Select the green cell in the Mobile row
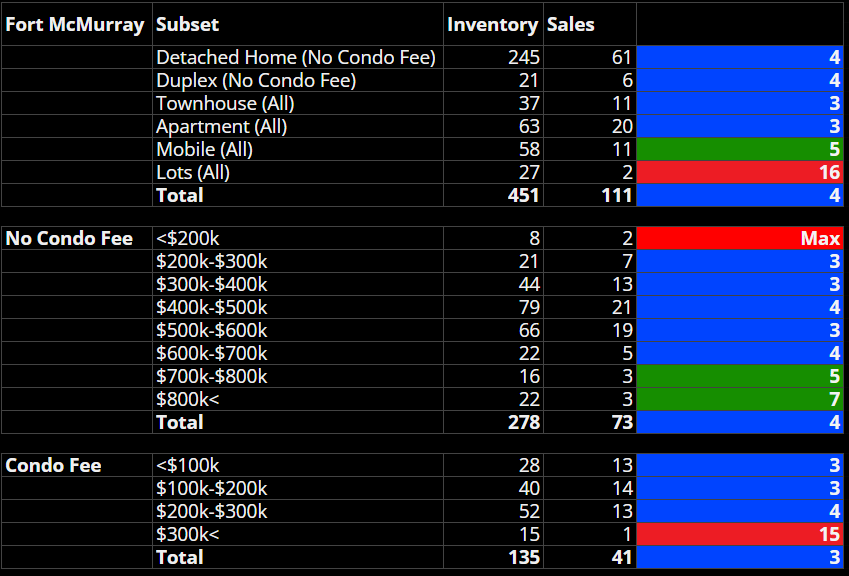Image resolution: width=849 pixels, height=576 pixels. 740,150
